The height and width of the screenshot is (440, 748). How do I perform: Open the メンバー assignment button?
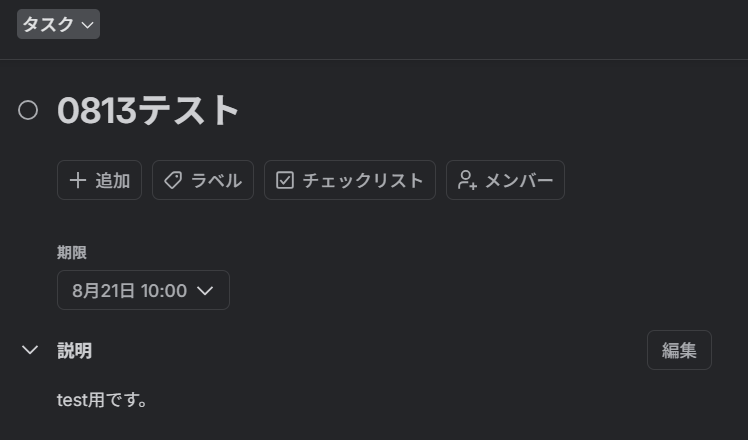point(505,180)
